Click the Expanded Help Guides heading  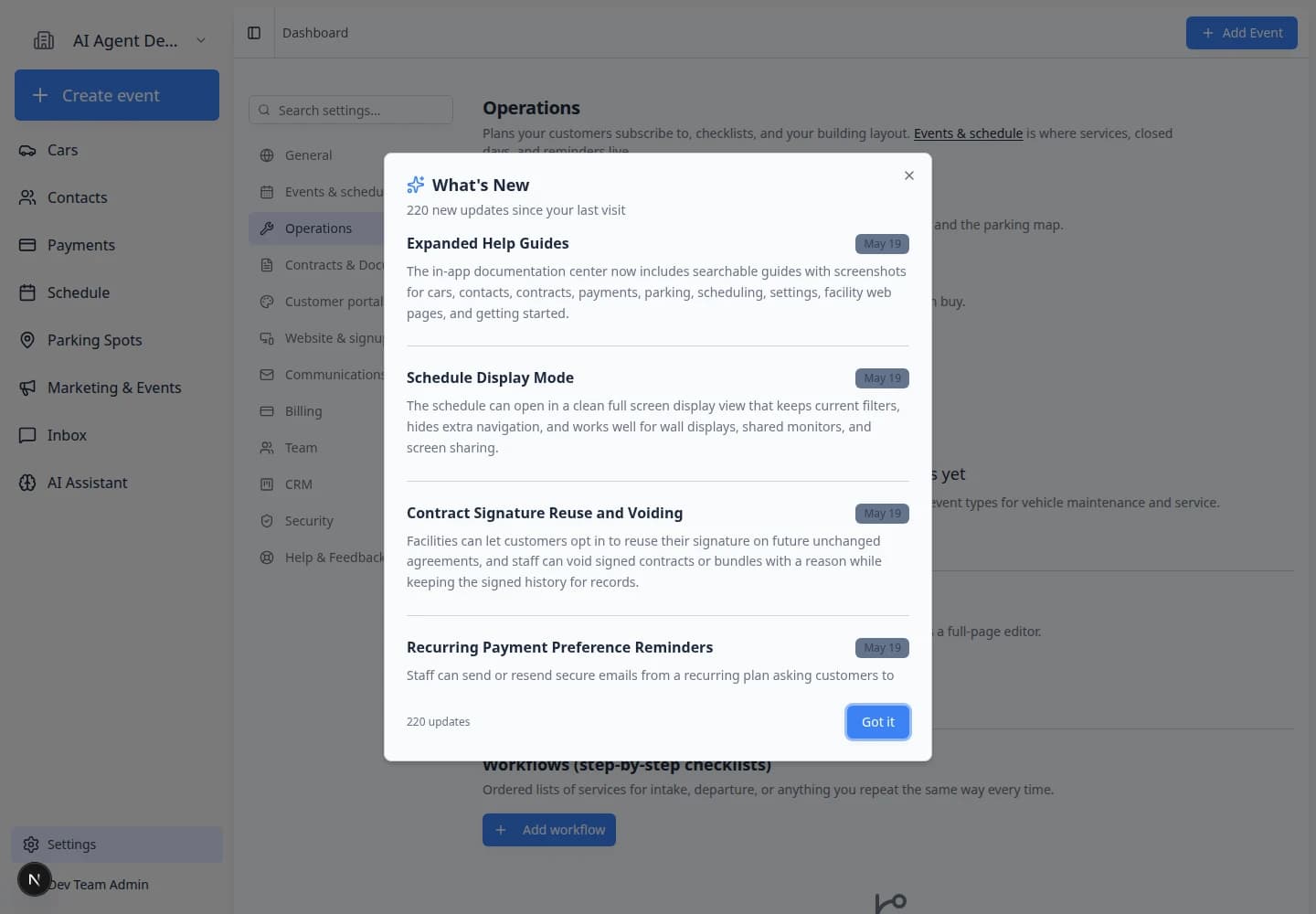(487, 243)
